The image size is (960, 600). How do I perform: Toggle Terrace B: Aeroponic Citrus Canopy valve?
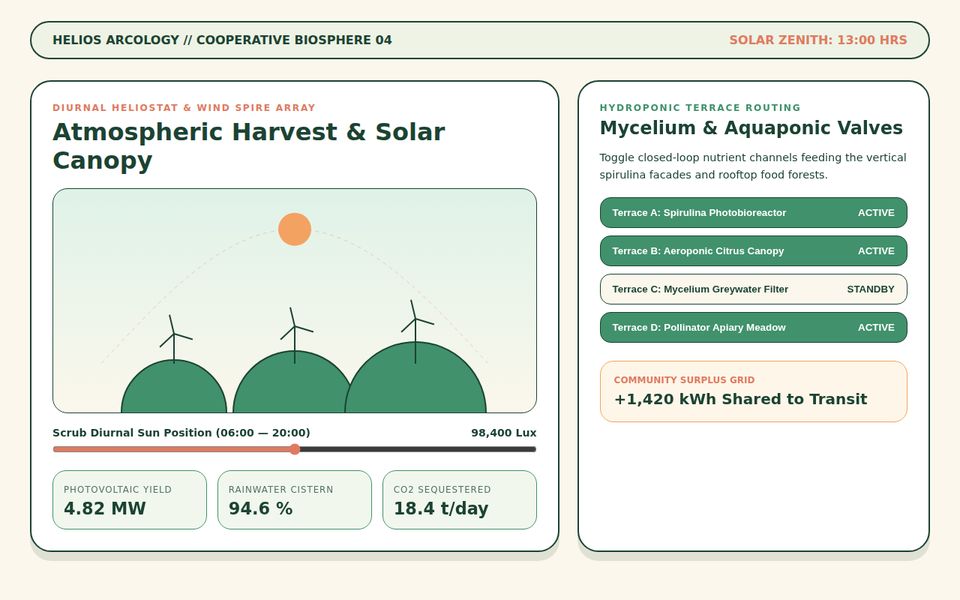click(x=753, y=251)
